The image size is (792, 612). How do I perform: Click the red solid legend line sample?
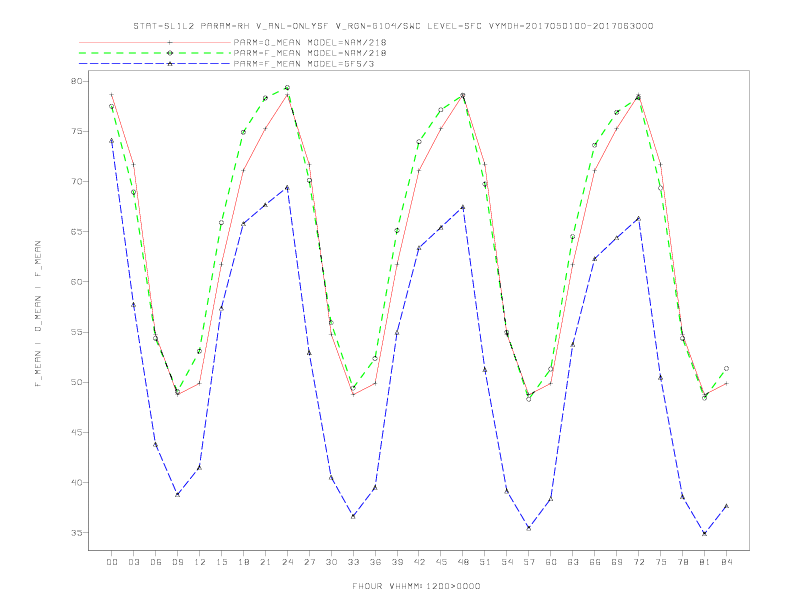[155, 42]
